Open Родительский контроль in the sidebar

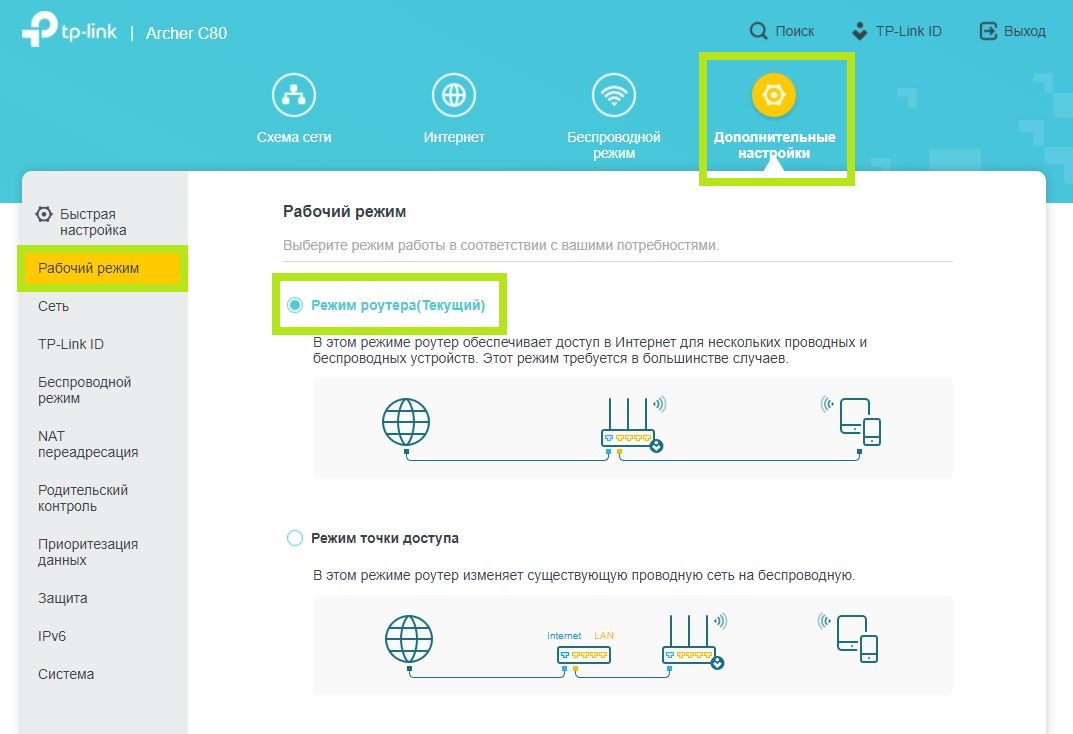click(x=83, y=498)
